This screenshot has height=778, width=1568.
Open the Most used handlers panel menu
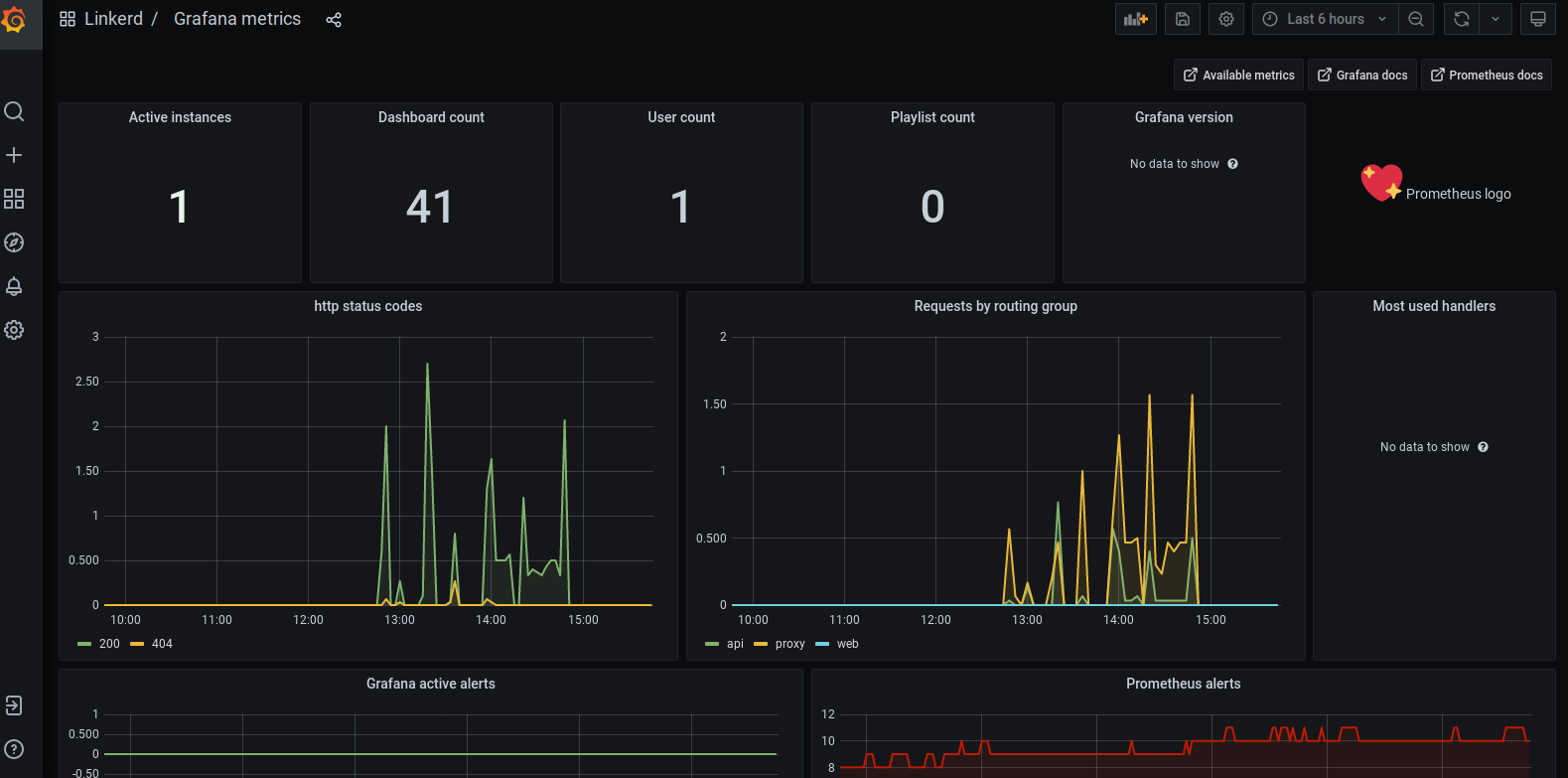click(x=1434, y=306)
